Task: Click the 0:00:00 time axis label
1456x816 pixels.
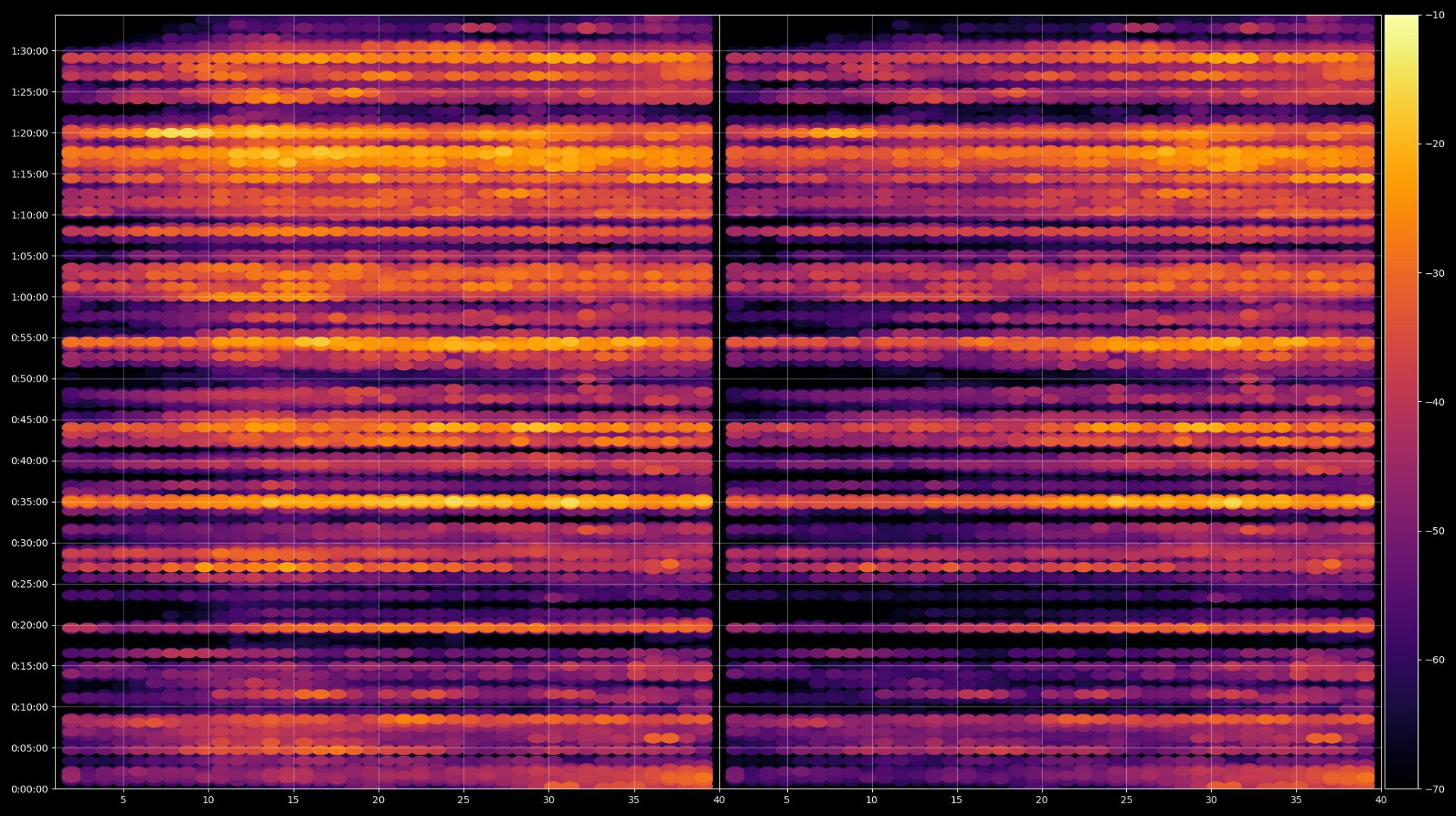Action: 30,789
